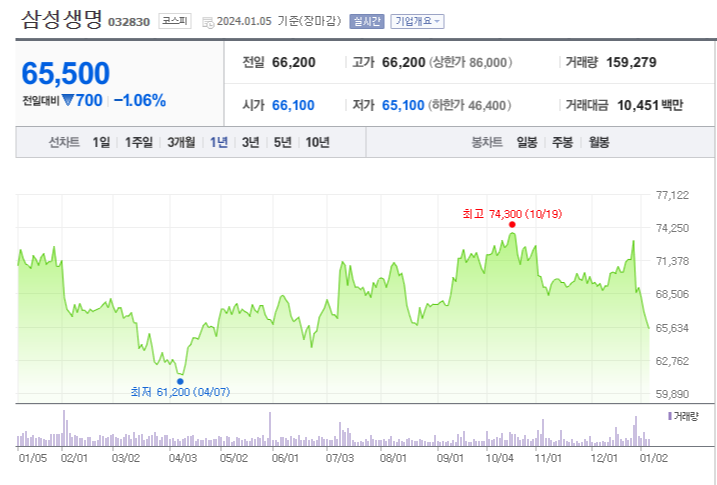Screen dimensions: 717x485
Task: Click the 시가 value 66,100
Action: [x=293, y=105]
